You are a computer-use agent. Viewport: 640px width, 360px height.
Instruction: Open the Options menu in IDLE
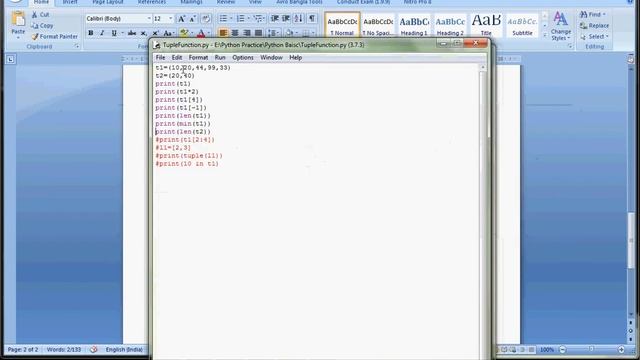(243, 58)
